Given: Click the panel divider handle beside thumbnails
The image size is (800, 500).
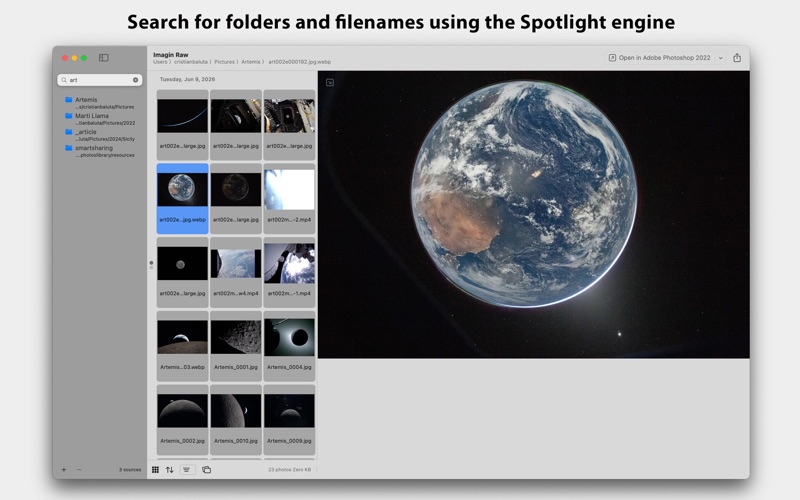Looking at the screenshot, I should coord(151,265).
